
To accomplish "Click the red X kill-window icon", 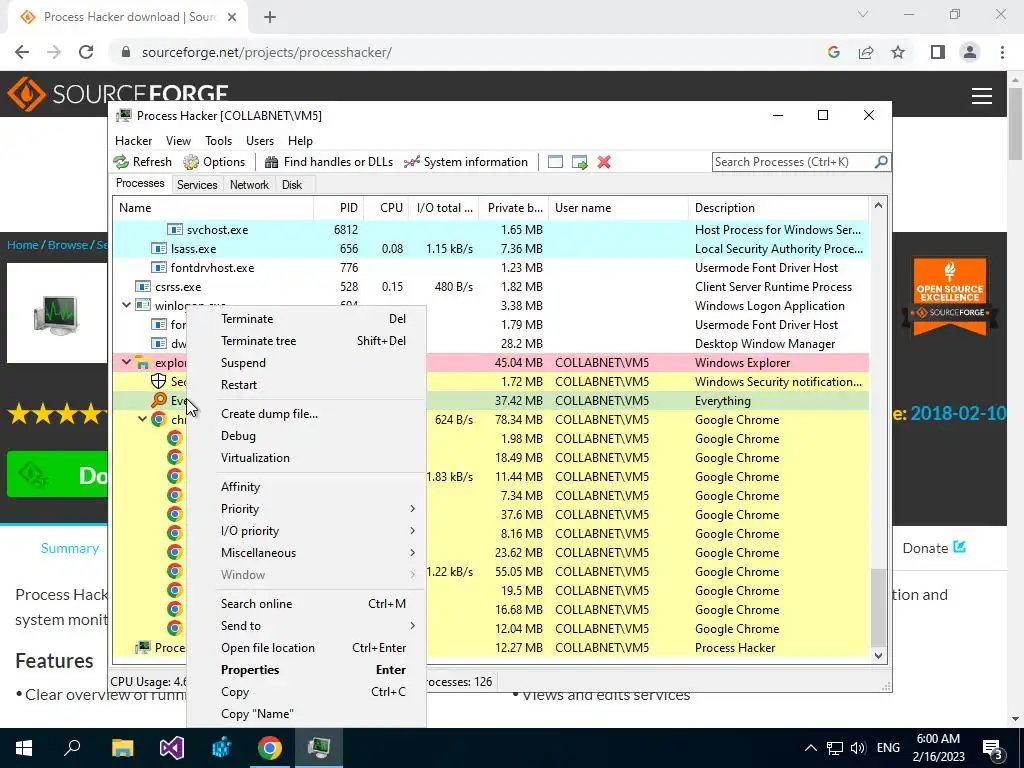I will (604, 162).
